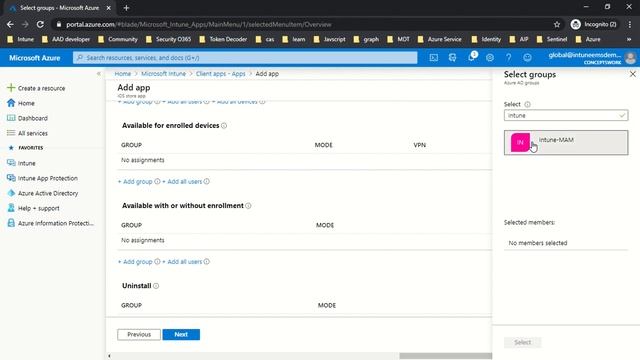Open the help question mark icon
This screenshot has height=360, width=640.
[509, 58]
